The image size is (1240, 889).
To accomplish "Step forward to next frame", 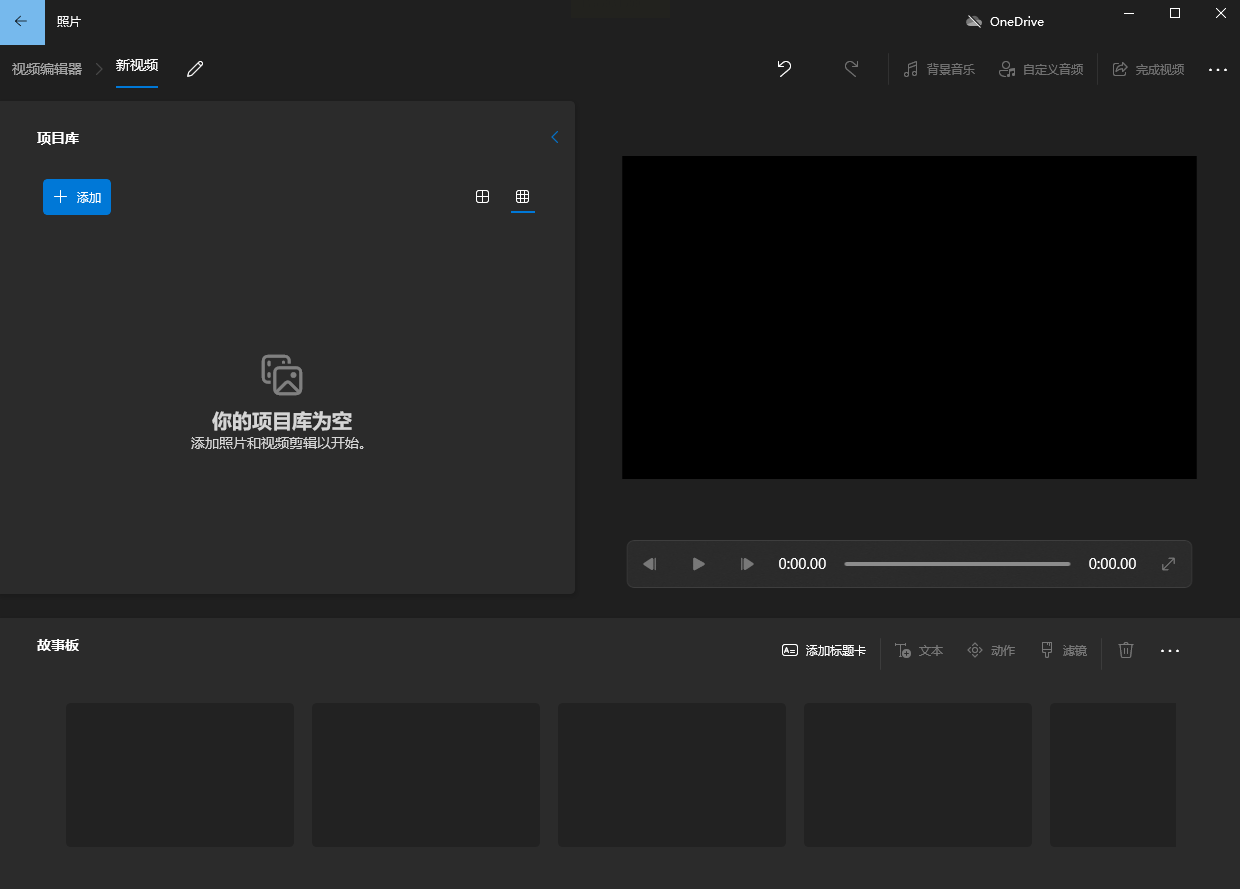I will (x=747, y=564).
